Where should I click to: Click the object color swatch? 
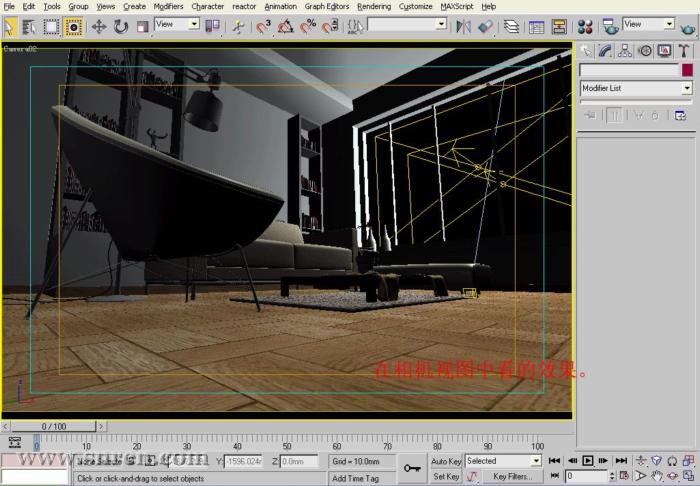coord(687,70)
